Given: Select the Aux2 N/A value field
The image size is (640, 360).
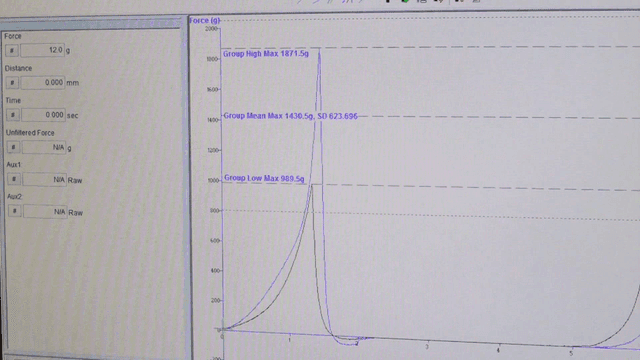Looking at the screenshot, I should [x=45, y=211].
